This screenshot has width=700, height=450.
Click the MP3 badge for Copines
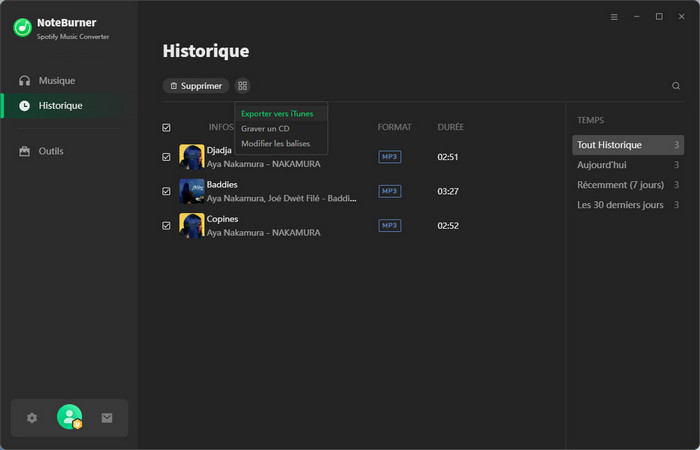390,226
